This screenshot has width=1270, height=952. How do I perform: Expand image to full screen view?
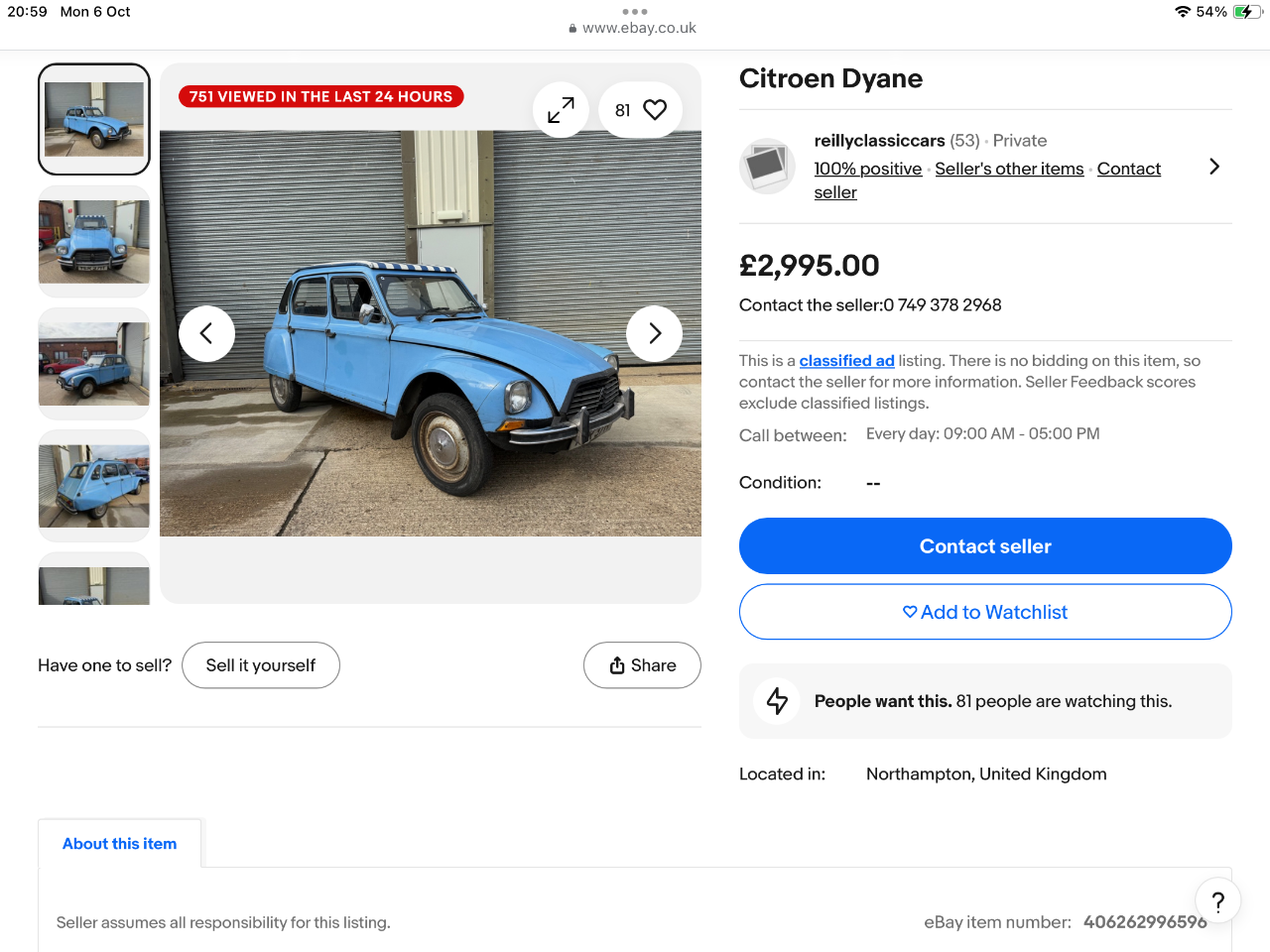click(561, 110)
